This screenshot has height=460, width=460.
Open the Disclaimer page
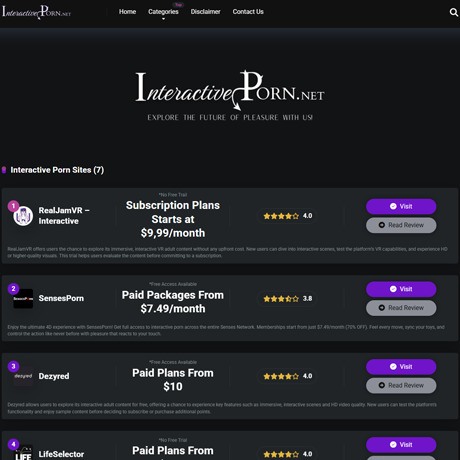click(x=205, y=12)
